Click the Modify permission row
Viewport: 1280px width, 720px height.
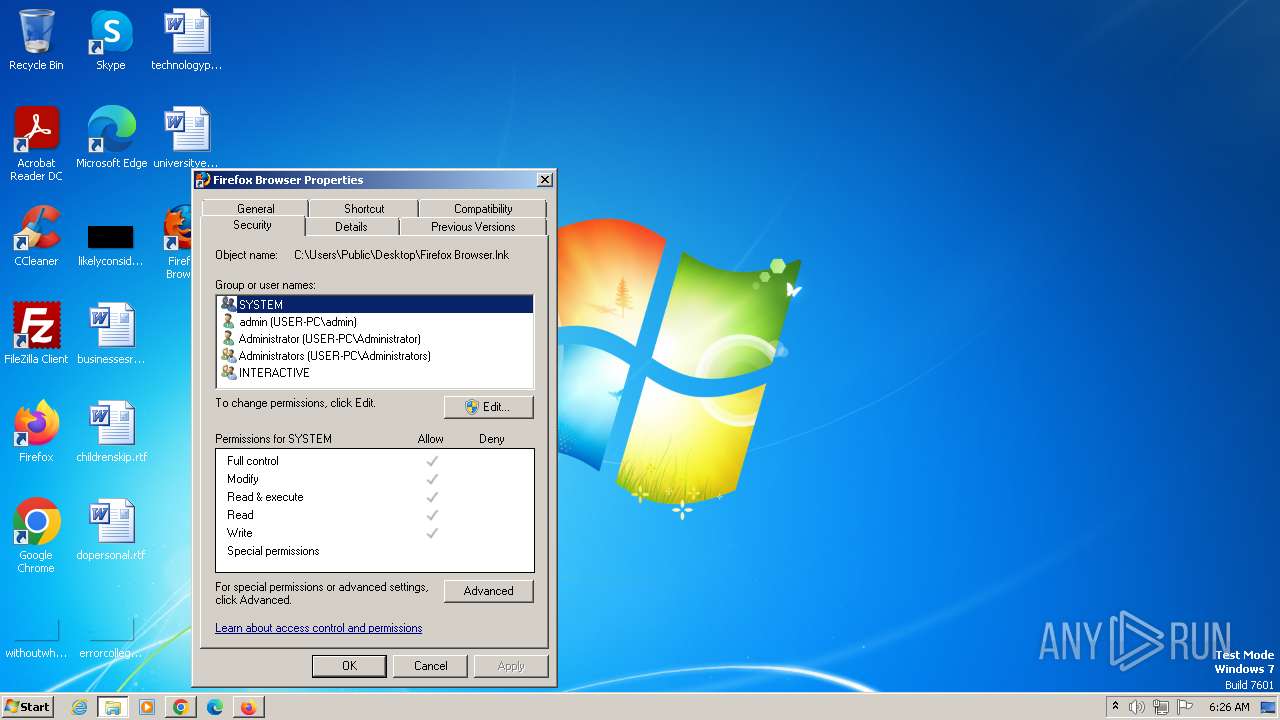tap(375, 479)
